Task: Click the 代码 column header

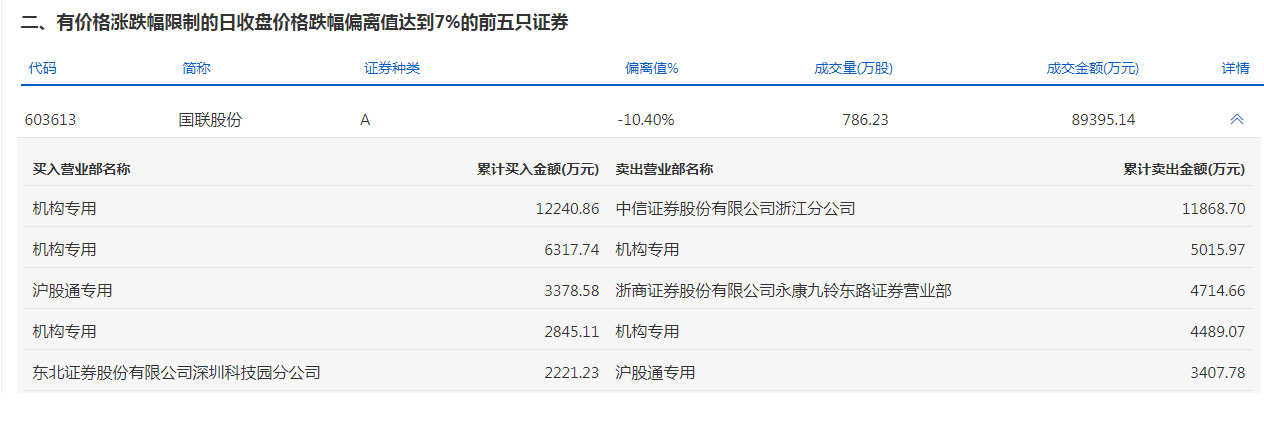Action: click(42, 69)
